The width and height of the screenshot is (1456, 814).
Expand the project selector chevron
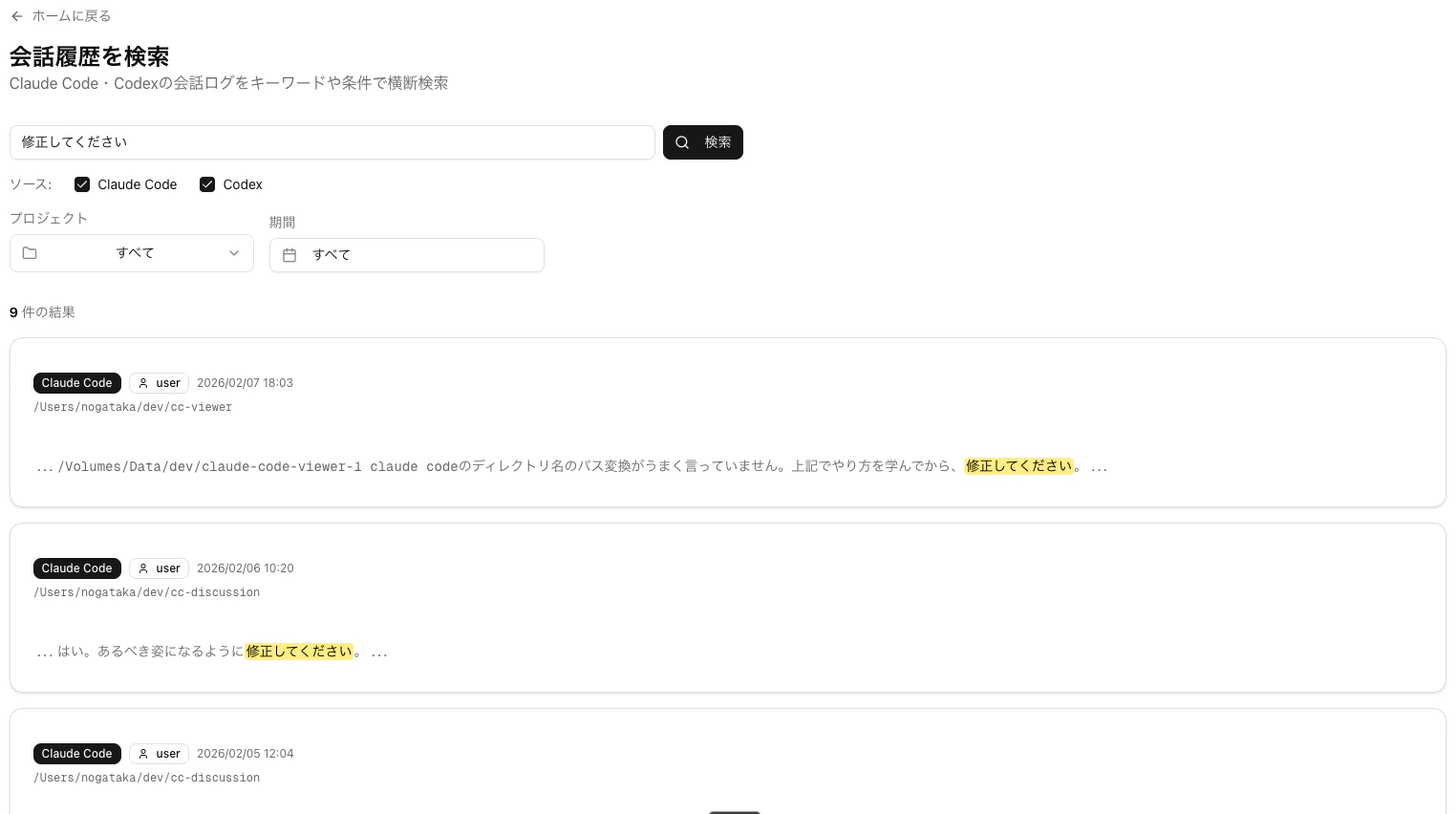point(234,253)
